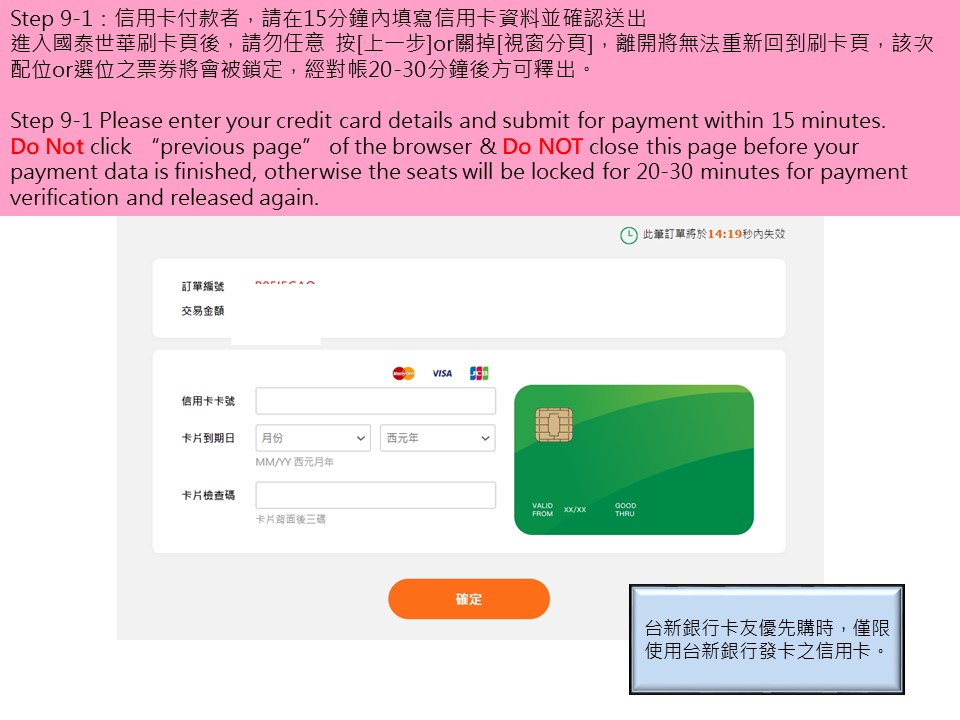
Task: Click the blue 台新銀行 notice box
Action: point(767,639)
